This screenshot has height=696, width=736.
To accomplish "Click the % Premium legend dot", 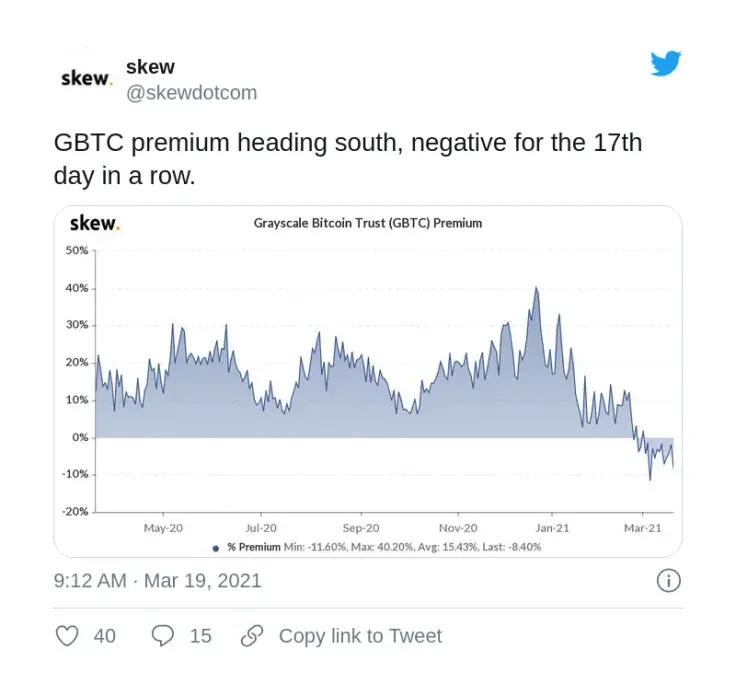I will [216, 547].
